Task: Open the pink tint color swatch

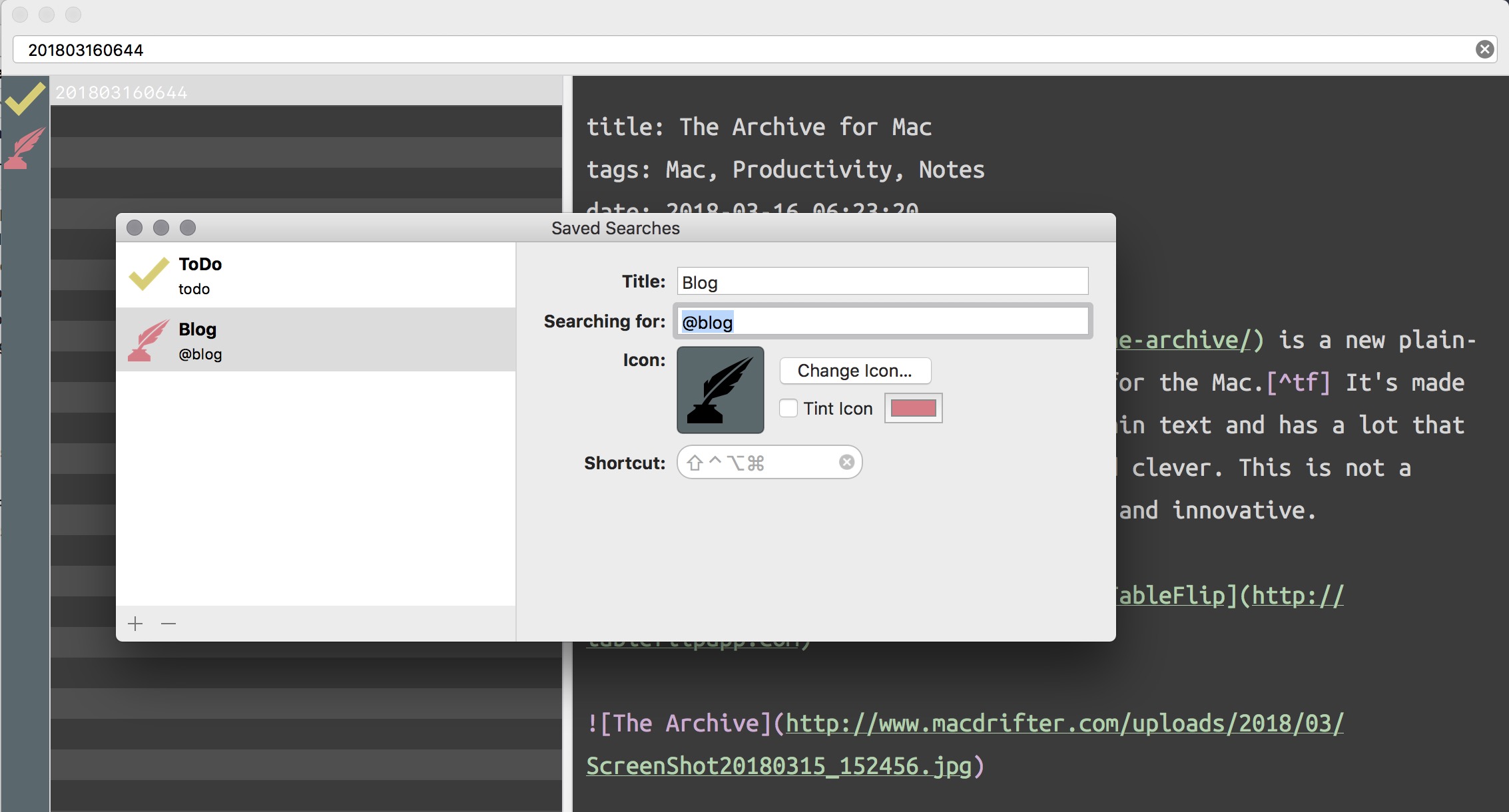Action: [x=913, y=408]
